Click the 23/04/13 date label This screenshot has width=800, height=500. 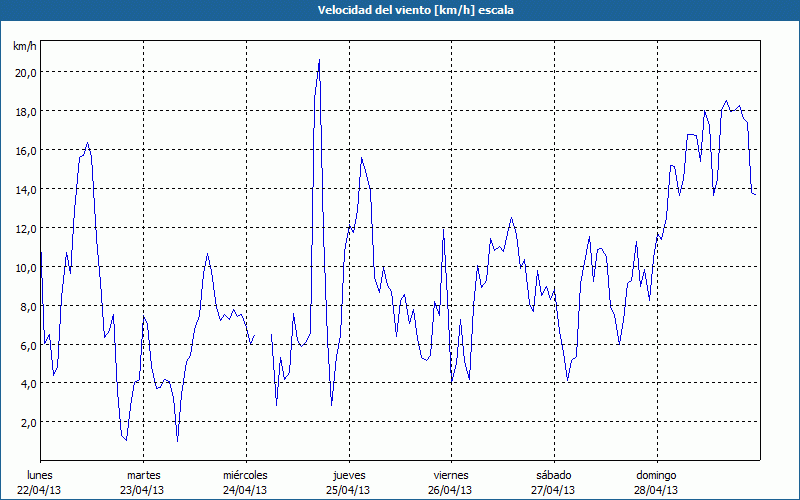tap(143, 490)
